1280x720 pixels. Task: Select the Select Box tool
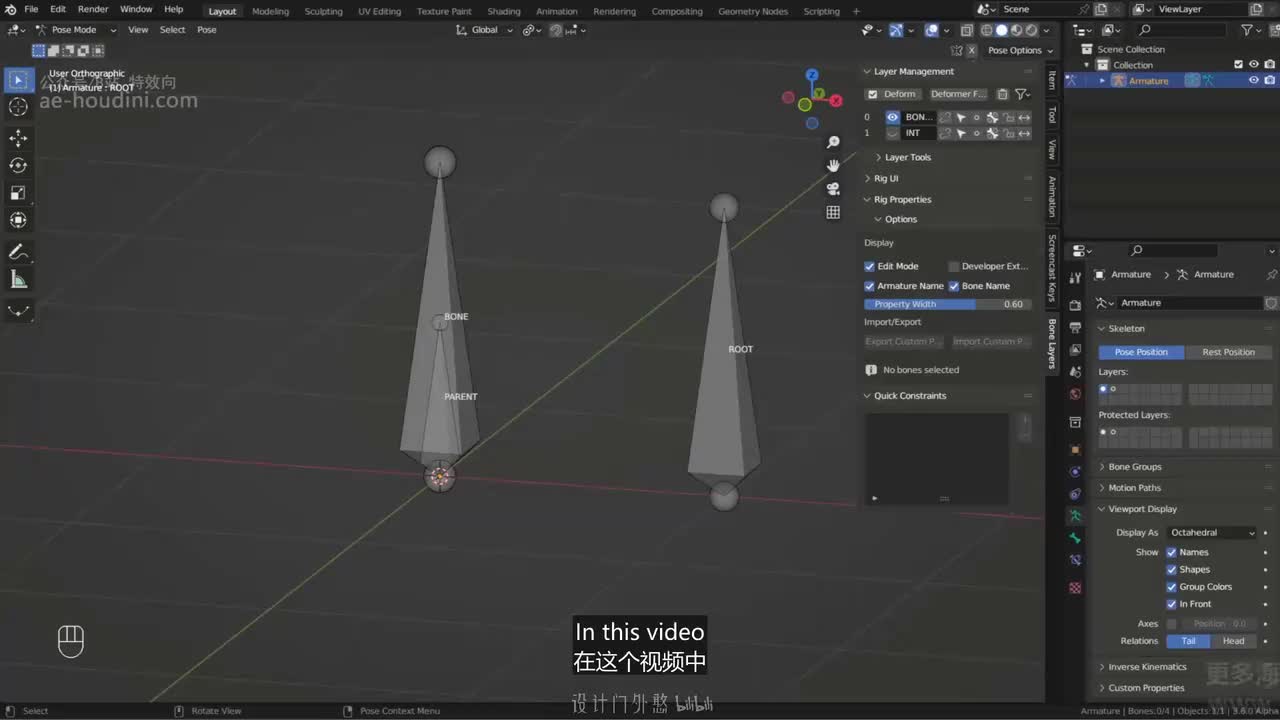pos(18,80)
